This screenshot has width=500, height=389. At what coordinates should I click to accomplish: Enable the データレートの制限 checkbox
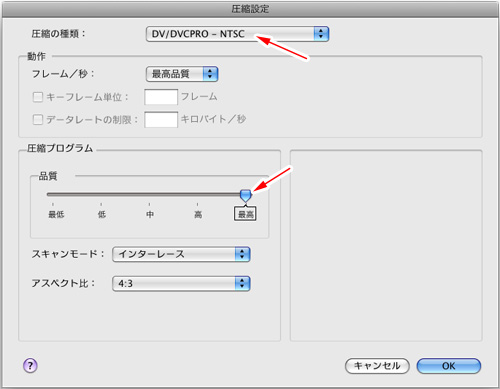click(x=38, y=119)
